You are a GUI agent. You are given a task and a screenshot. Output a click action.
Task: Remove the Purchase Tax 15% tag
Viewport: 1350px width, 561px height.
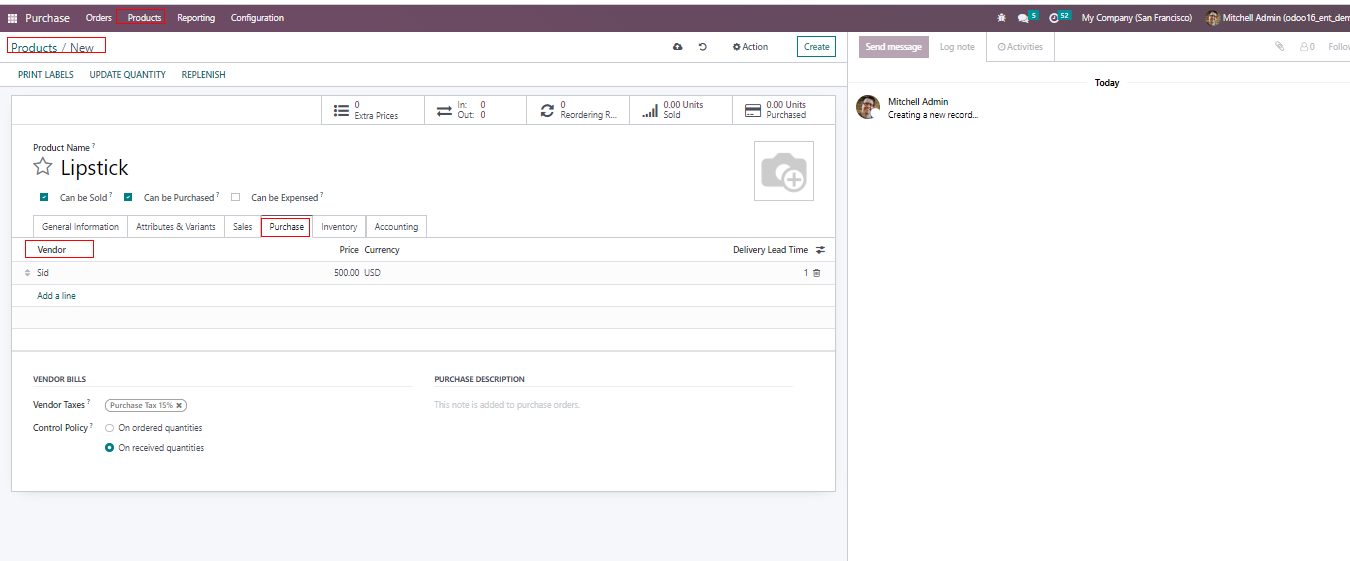[179, 406]
